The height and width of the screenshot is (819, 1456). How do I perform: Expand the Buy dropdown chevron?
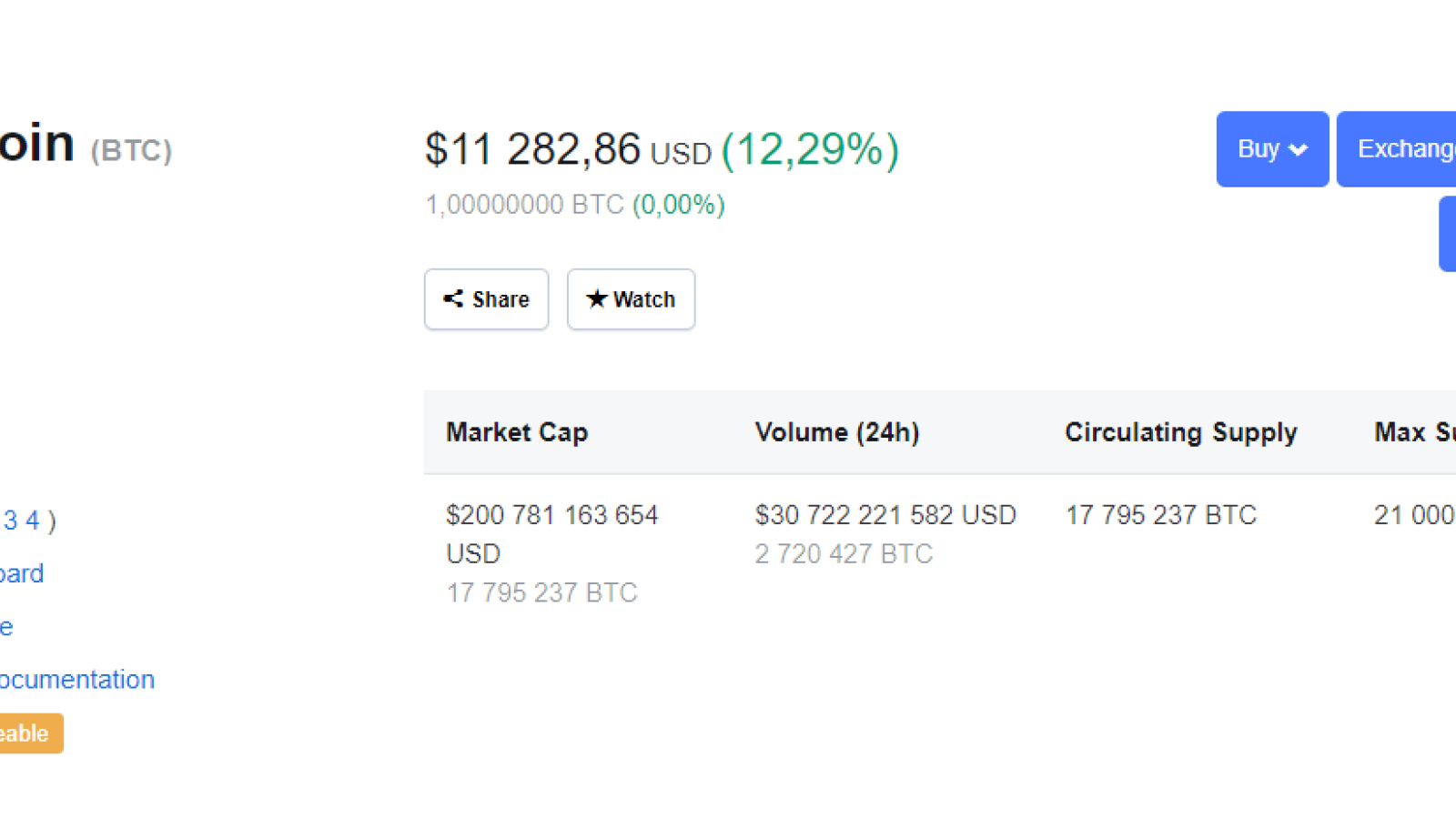(x=1299, y=149)
